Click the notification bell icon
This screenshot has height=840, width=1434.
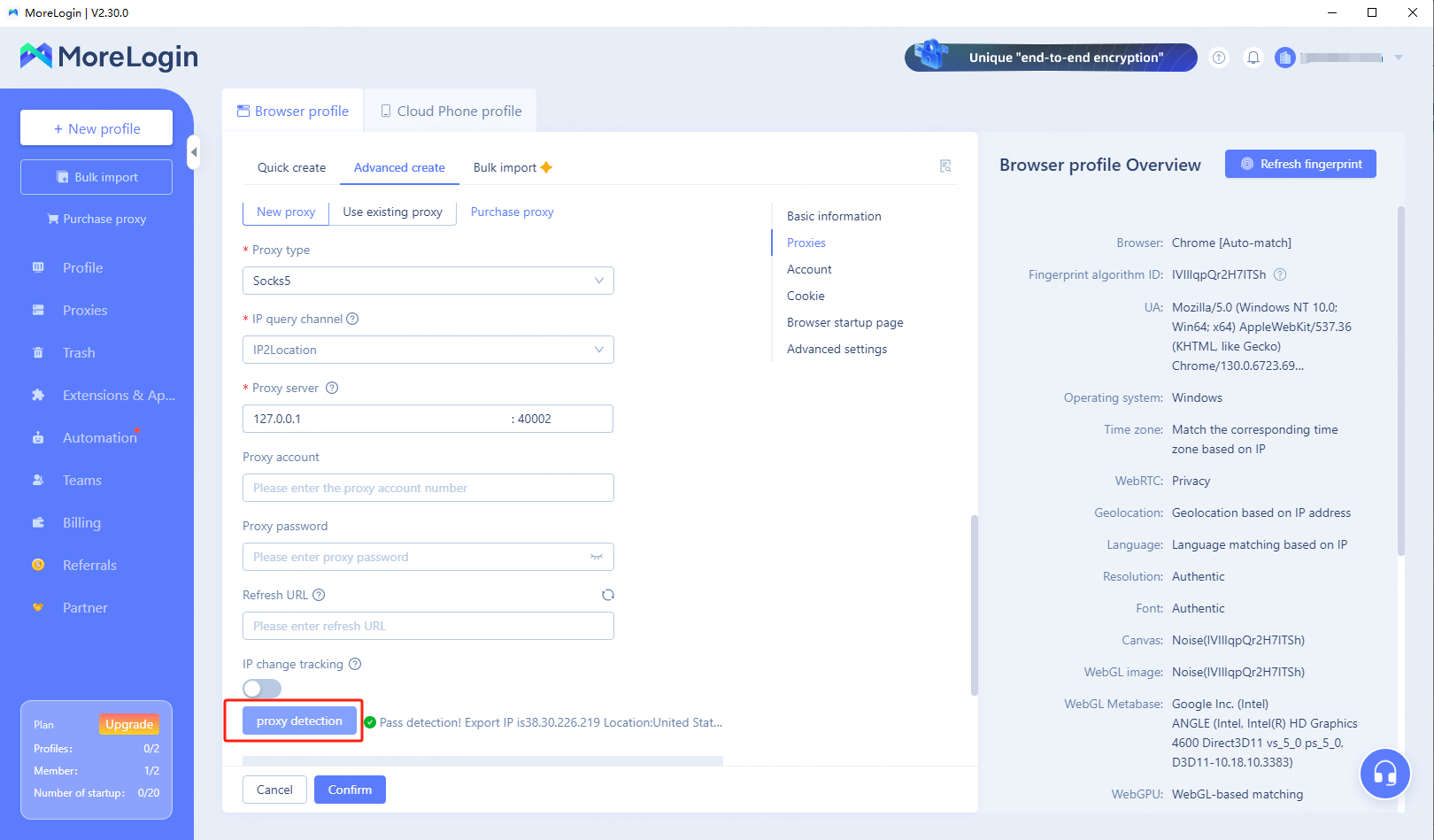pos(1253,58)
